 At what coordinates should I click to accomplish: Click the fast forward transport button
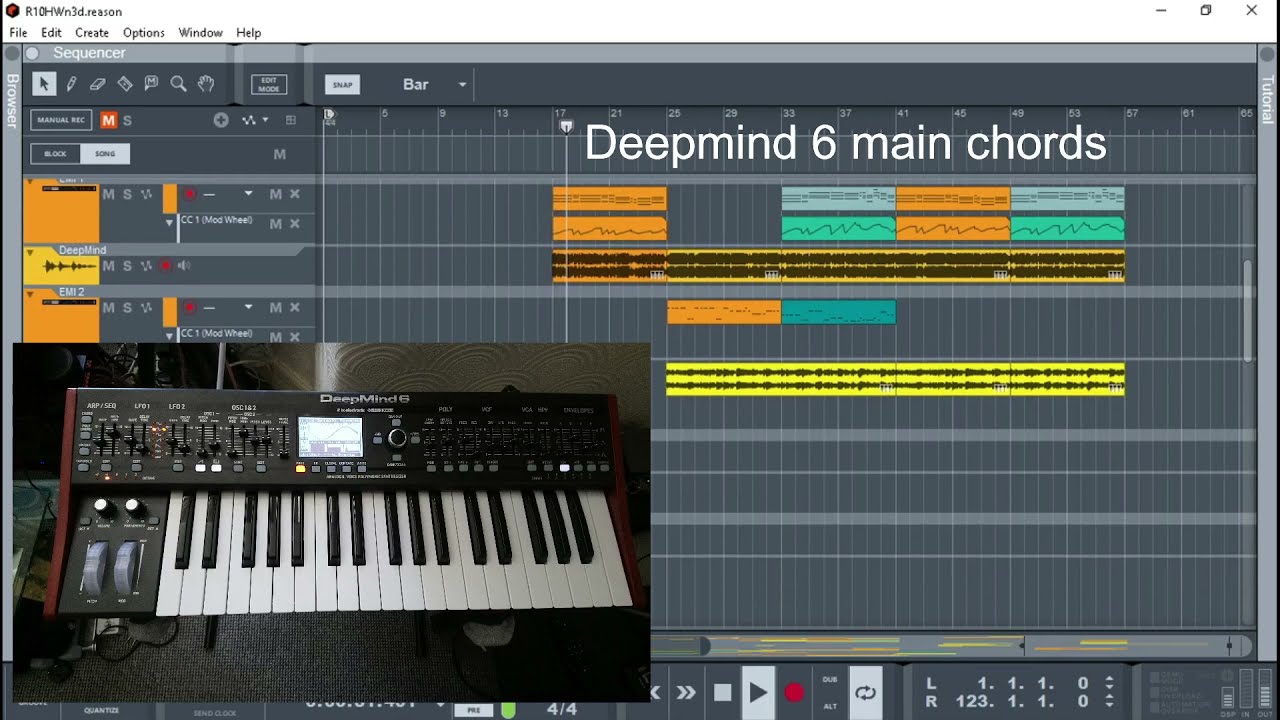coord(686,692)
